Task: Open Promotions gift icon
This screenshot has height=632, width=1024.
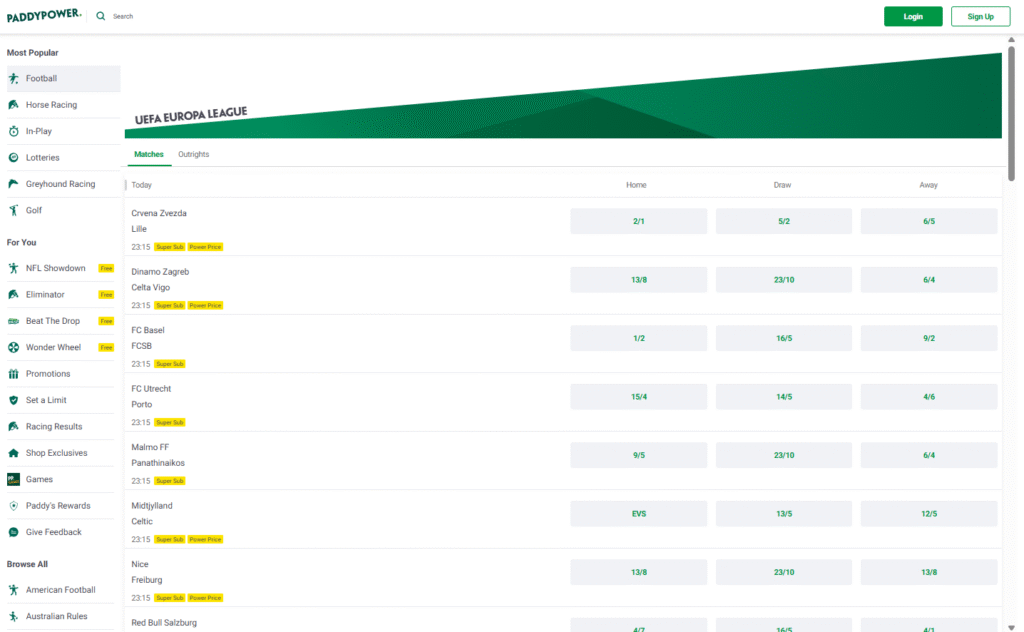Action: 14,374
